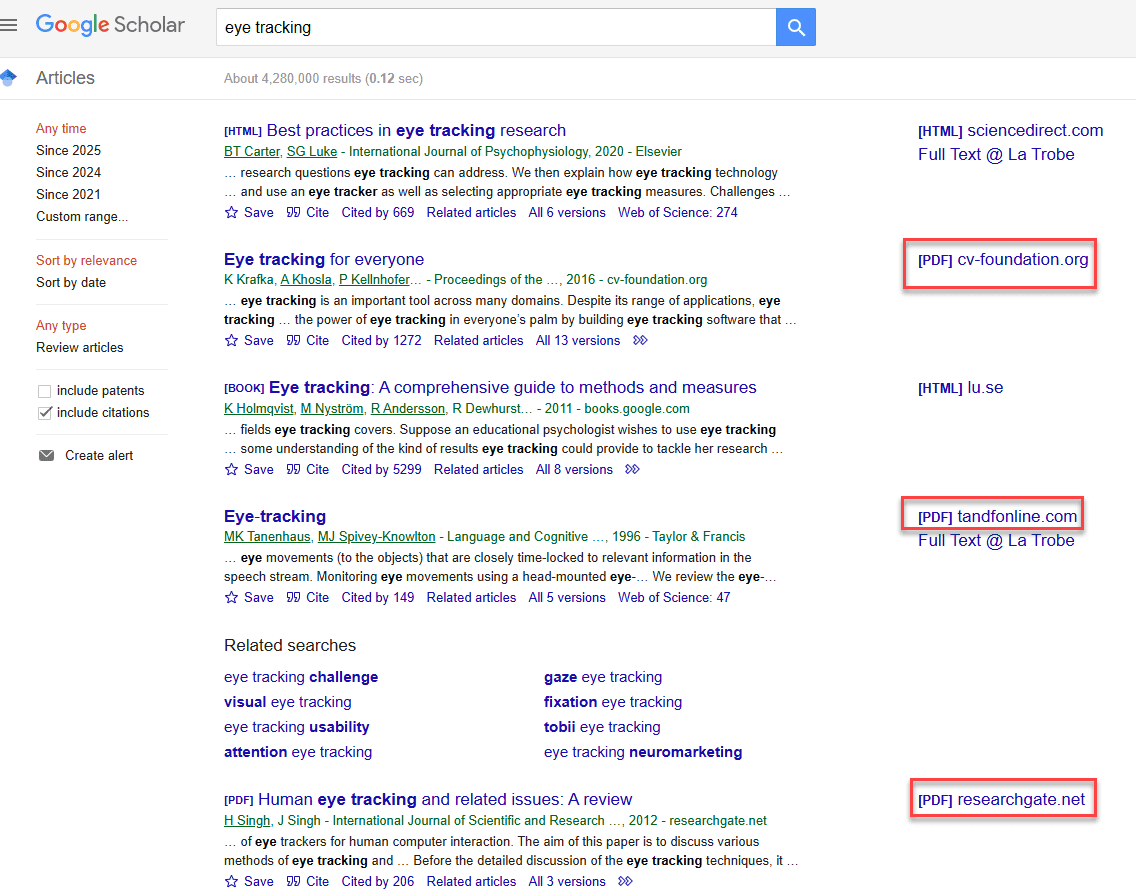
Task: Expand more links for Human eye tracking review
Action: coord(625,882)
